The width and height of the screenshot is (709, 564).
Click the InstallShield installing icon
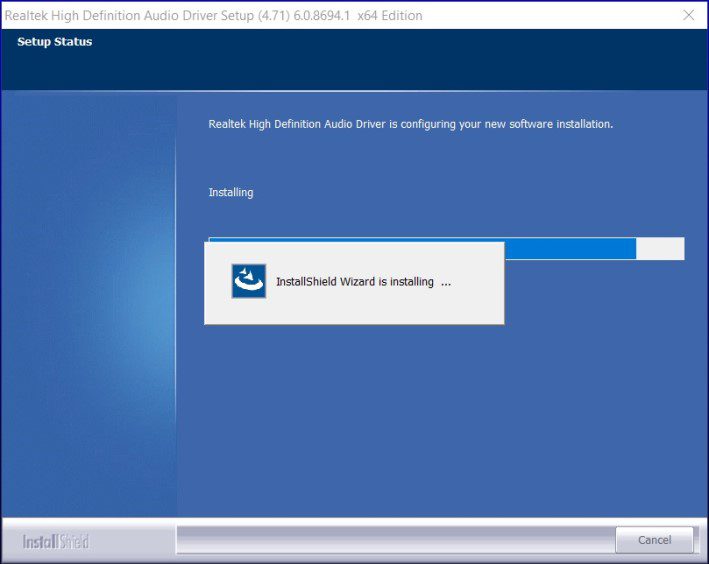[x=249, y=281]
